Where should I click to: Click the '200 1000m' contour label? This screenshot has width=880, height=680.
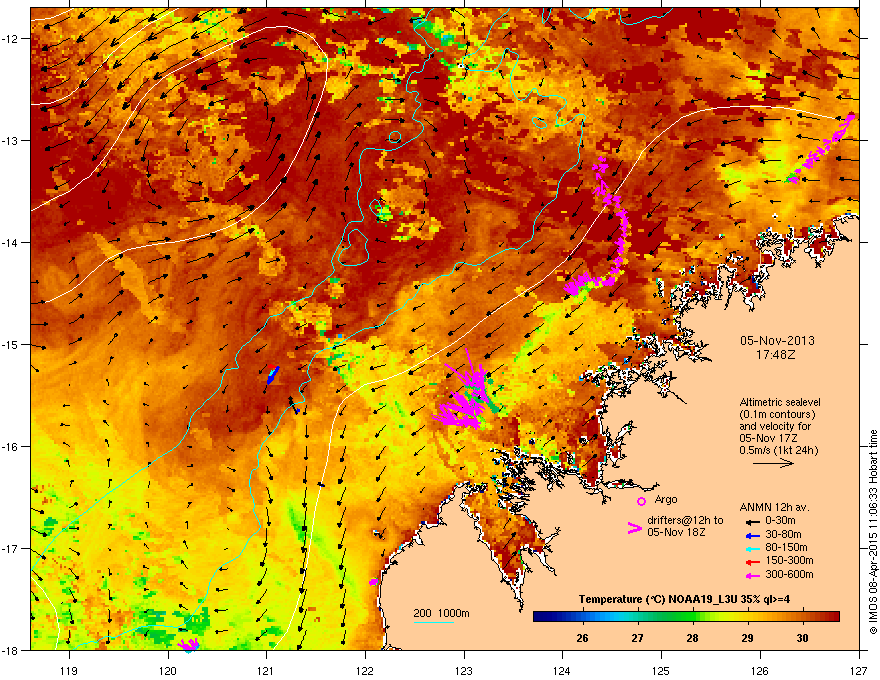click(x=441, y=613)
